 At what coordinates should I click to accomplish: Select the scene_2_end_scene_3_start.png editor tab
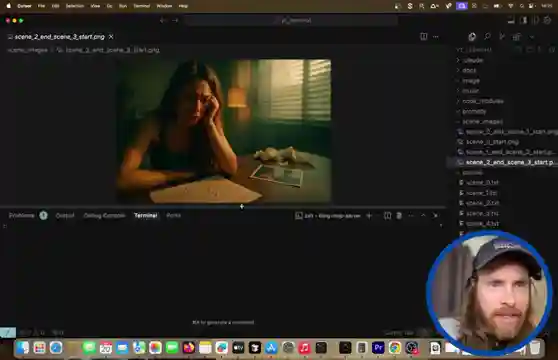60,37
